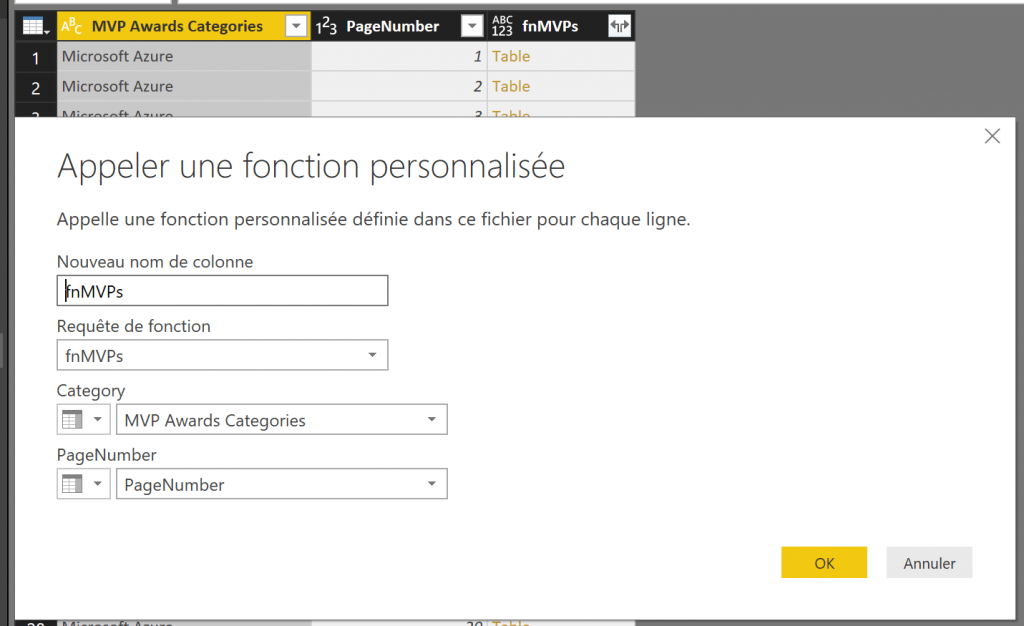The image size is (1024, 626).
Task: Open MVP Awards Categories column filter dropdown
Action: 296,26
